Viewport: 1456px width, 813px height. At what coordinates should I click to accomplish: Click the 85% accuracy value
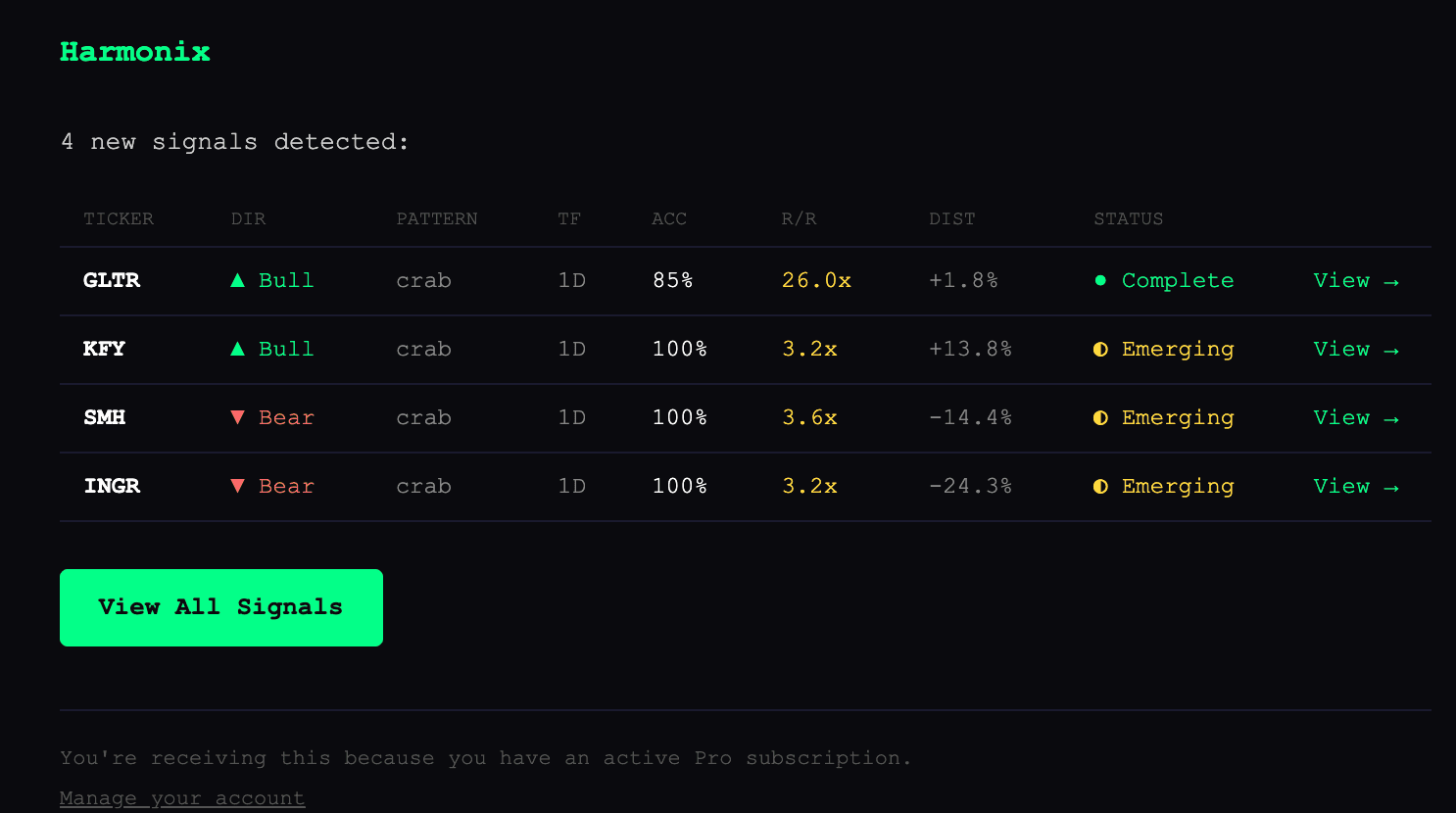point(673,280)
